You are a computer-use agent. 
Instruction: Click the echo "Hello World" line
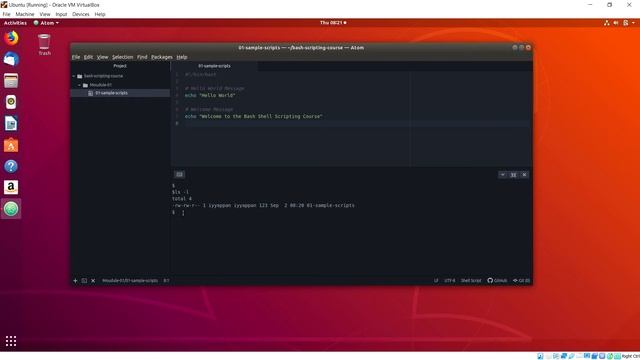click(210, 96)
